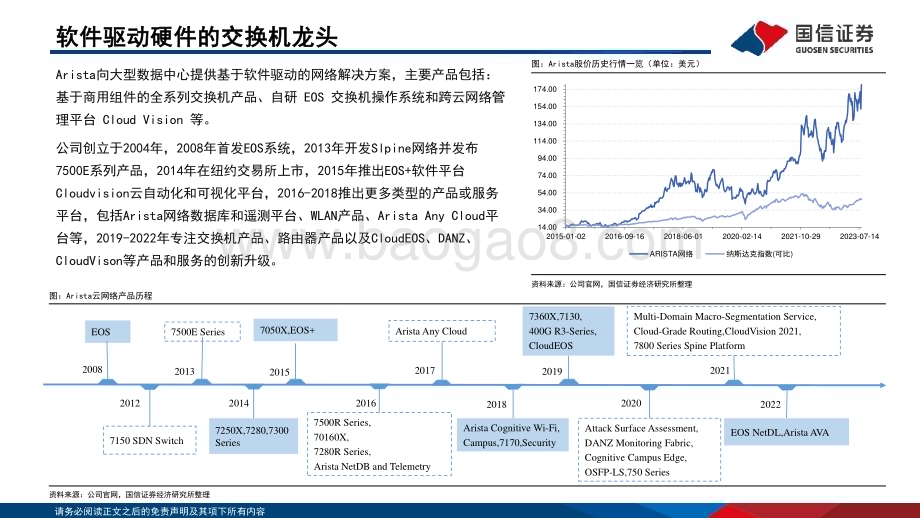This screenshot has height=518, width=920.
Task: Click the ARISTA网络 legend entry
Action: (661, 254)
